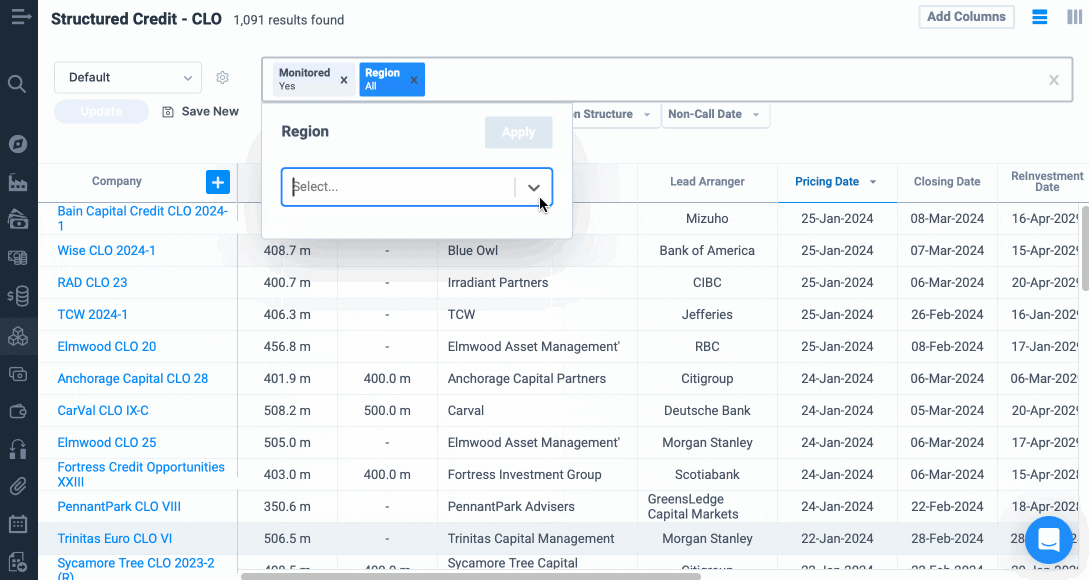Open settings gear beside the Default view
The width and height of the screenshot is (1089, 580).
point(222,77)
